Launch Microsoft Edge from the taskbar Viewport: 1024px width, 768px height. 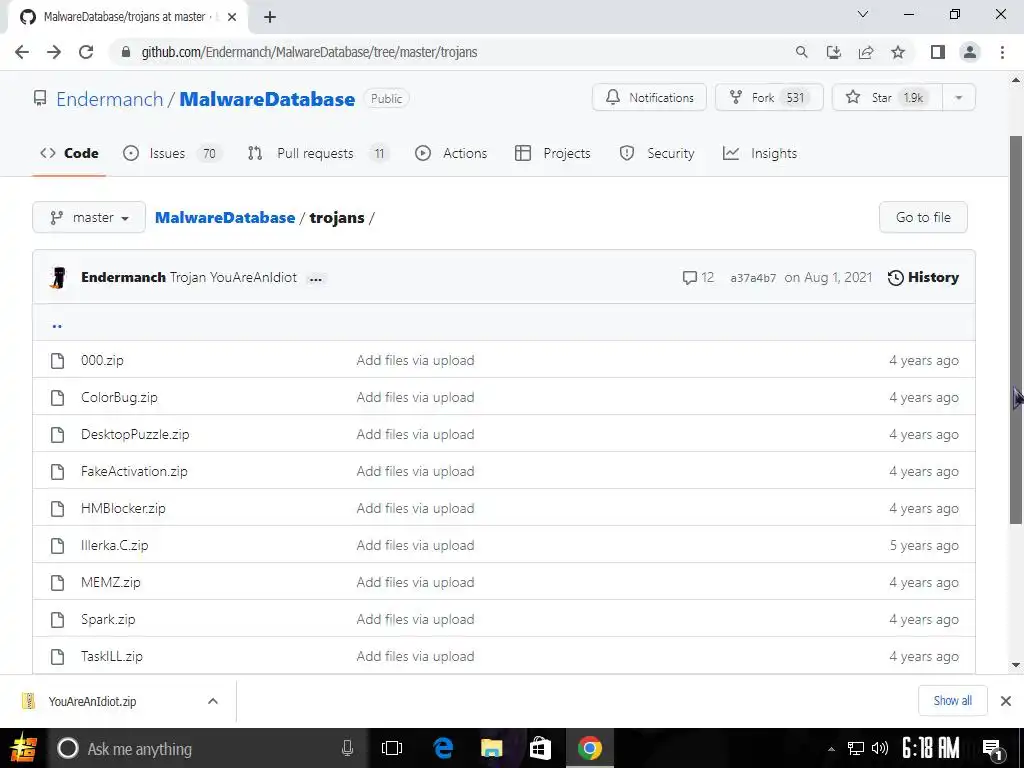point(443,748)
